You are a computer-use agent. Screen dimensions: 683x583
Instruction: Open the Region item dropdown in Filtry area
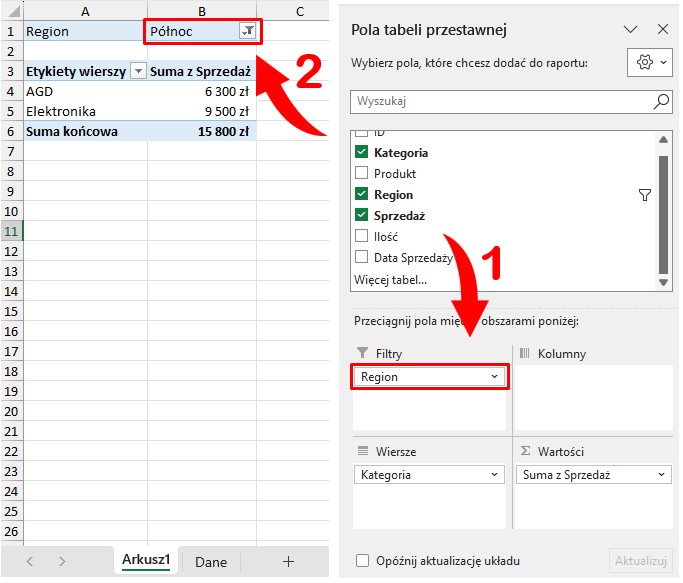tap(494, 376)
